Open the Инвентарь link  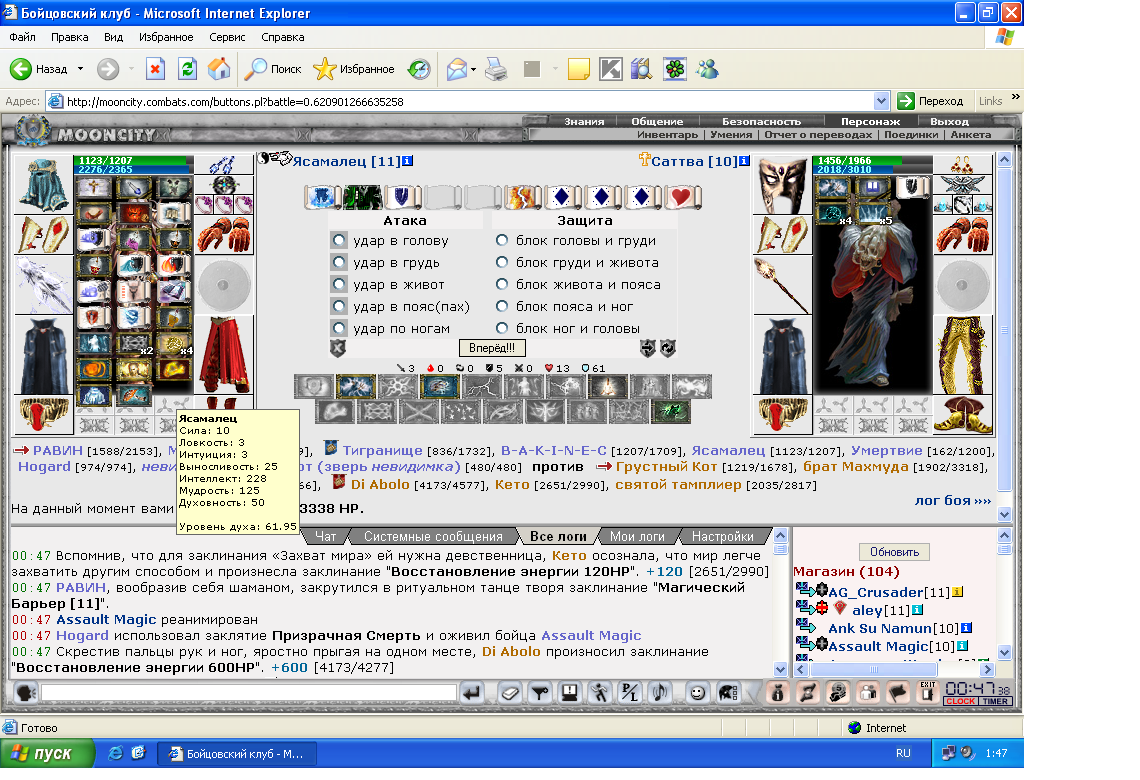tap(667, 134)
